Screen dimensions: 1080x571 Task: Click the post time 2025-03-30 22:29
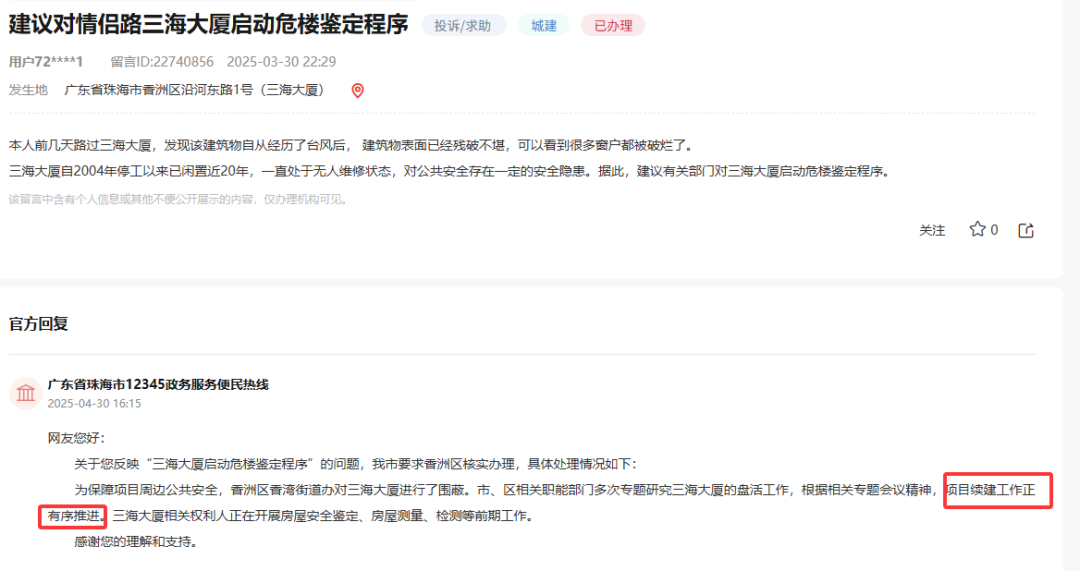[281, 62]
